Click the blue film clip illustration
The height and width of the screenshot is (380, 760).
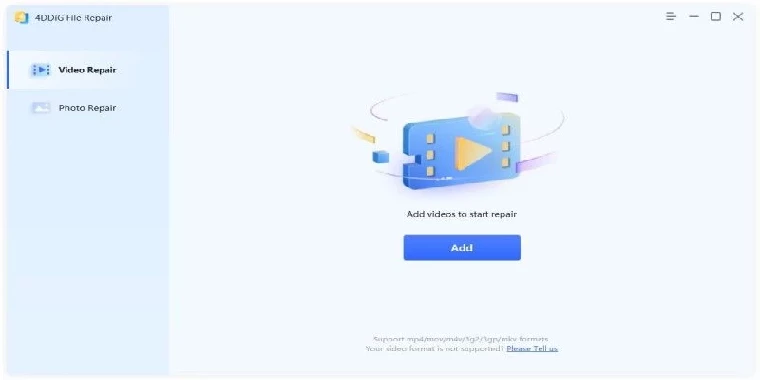(x=461, y=150)
